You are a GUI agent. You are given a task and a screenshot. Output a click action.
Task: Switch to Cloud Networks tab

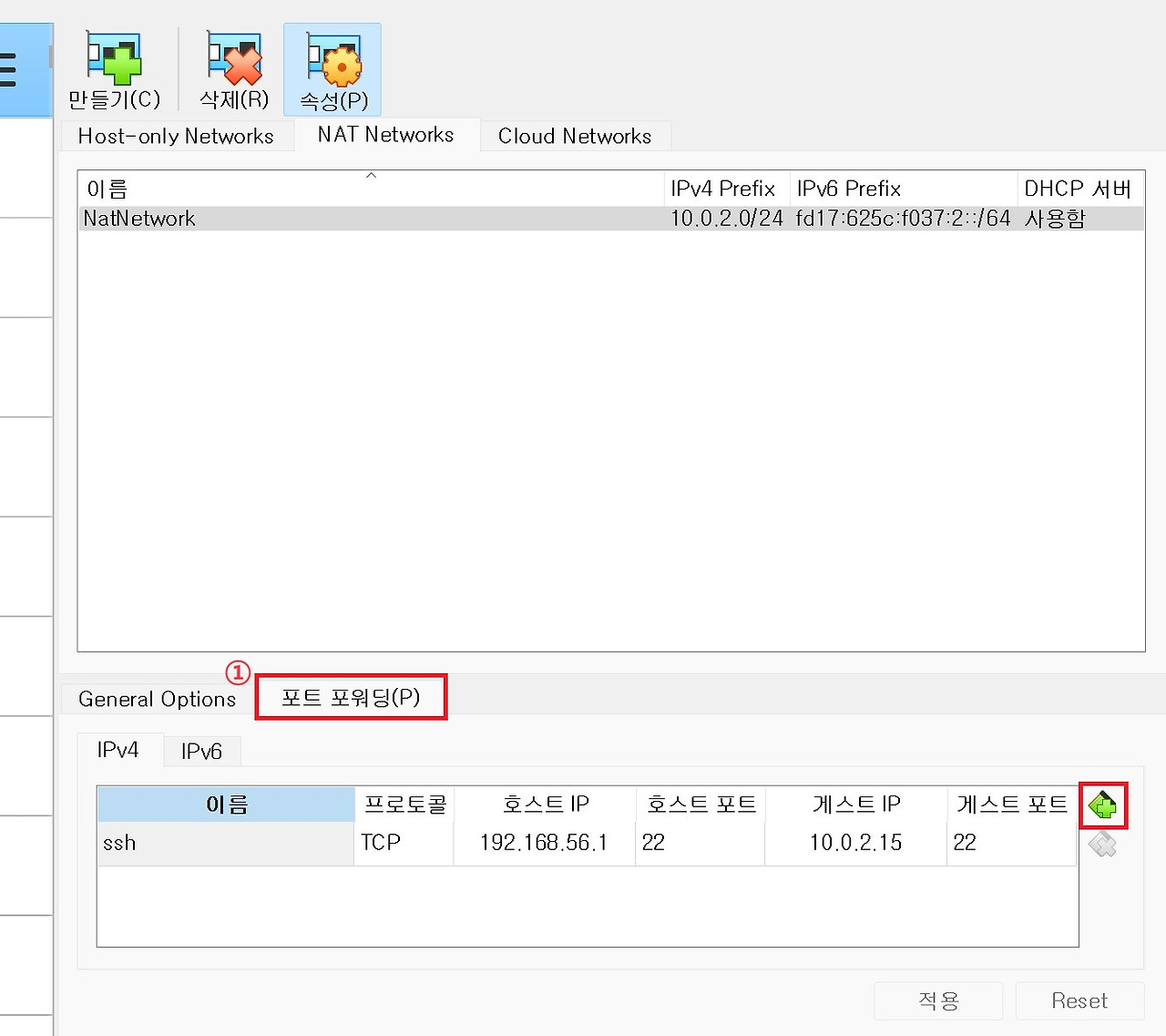(x=574, y=136)
